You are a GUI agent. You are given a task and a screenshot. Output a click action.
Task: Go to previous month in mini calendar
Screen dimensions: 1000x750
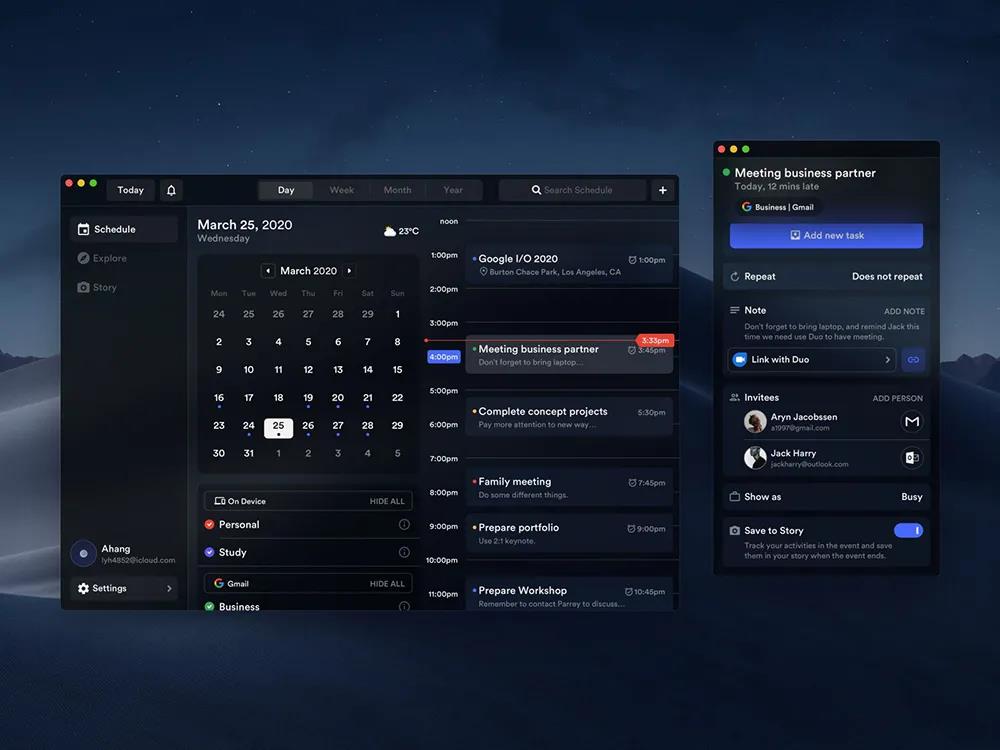(x=268, y=271)
